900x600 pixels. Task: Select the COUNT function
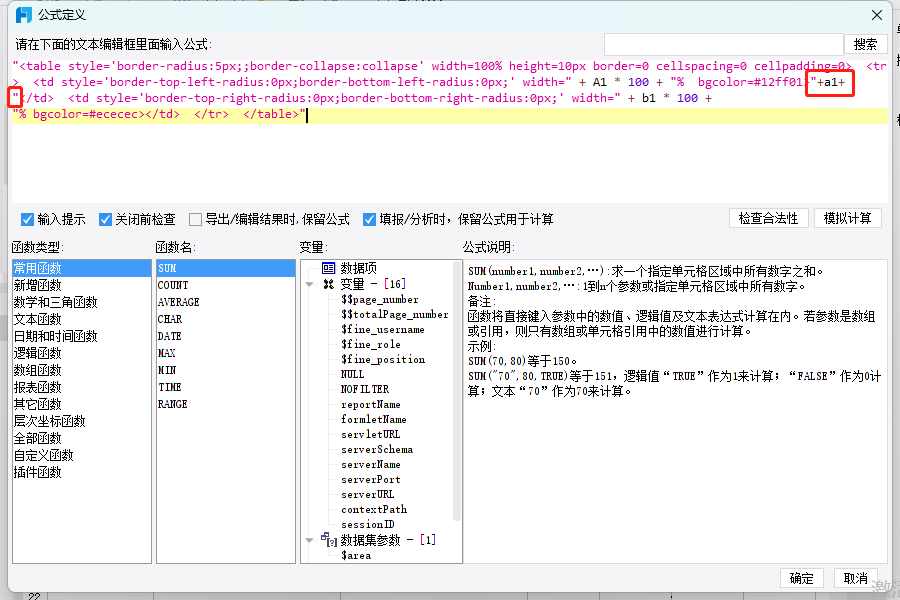(x=226, y=285)
